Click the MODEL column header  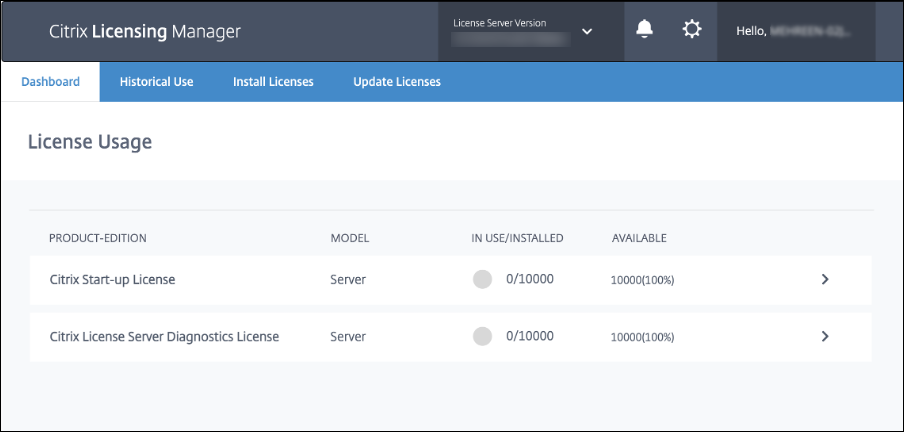pos(350,238)
